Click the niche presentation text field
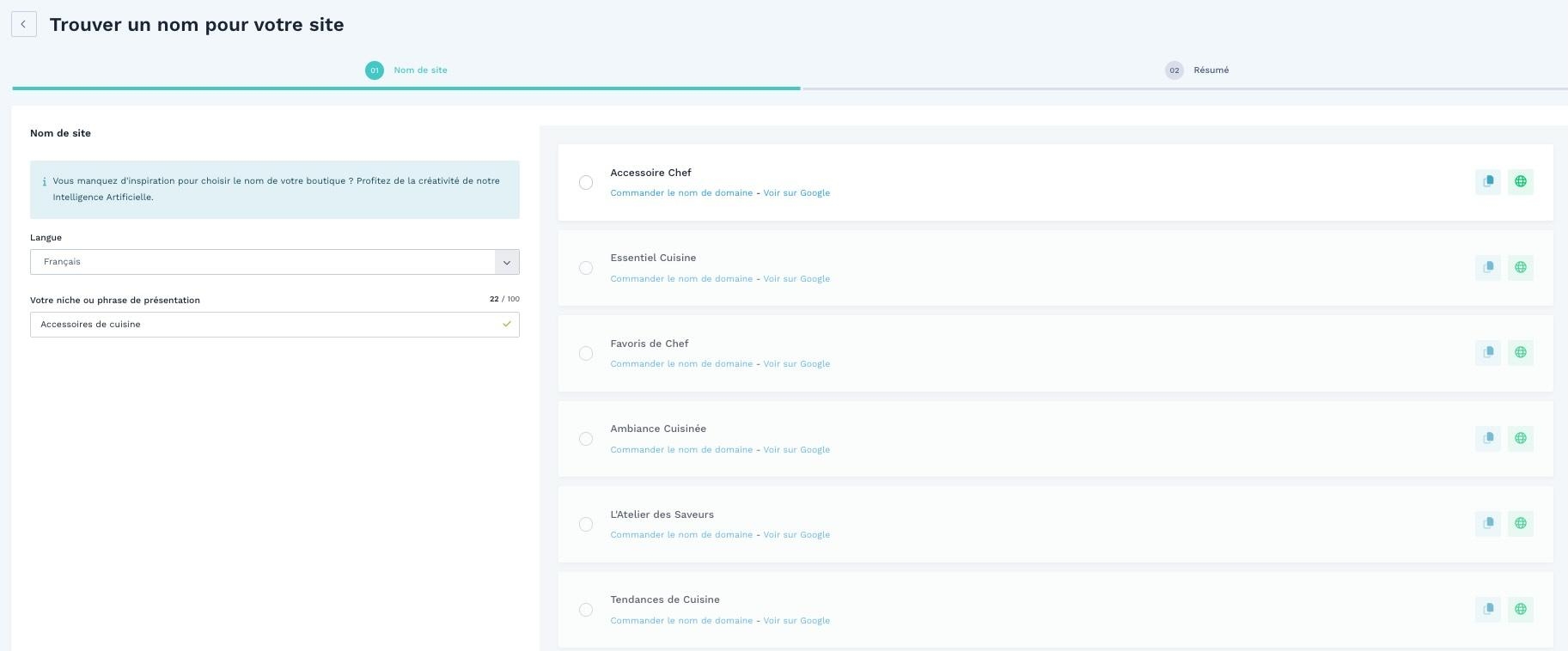1568x651 pixels. click(266, 325)
